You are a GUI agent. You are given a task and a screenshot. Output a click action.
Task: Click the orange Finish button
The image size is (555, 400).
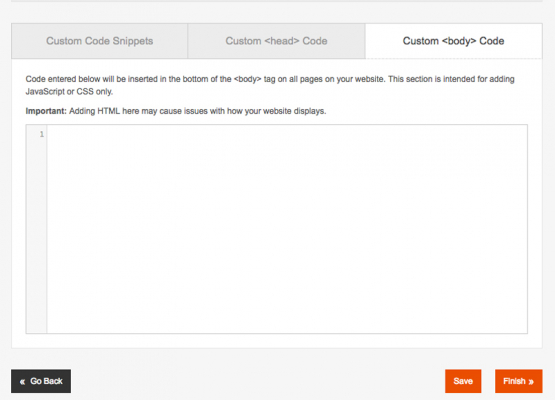[x=519, y=381]
